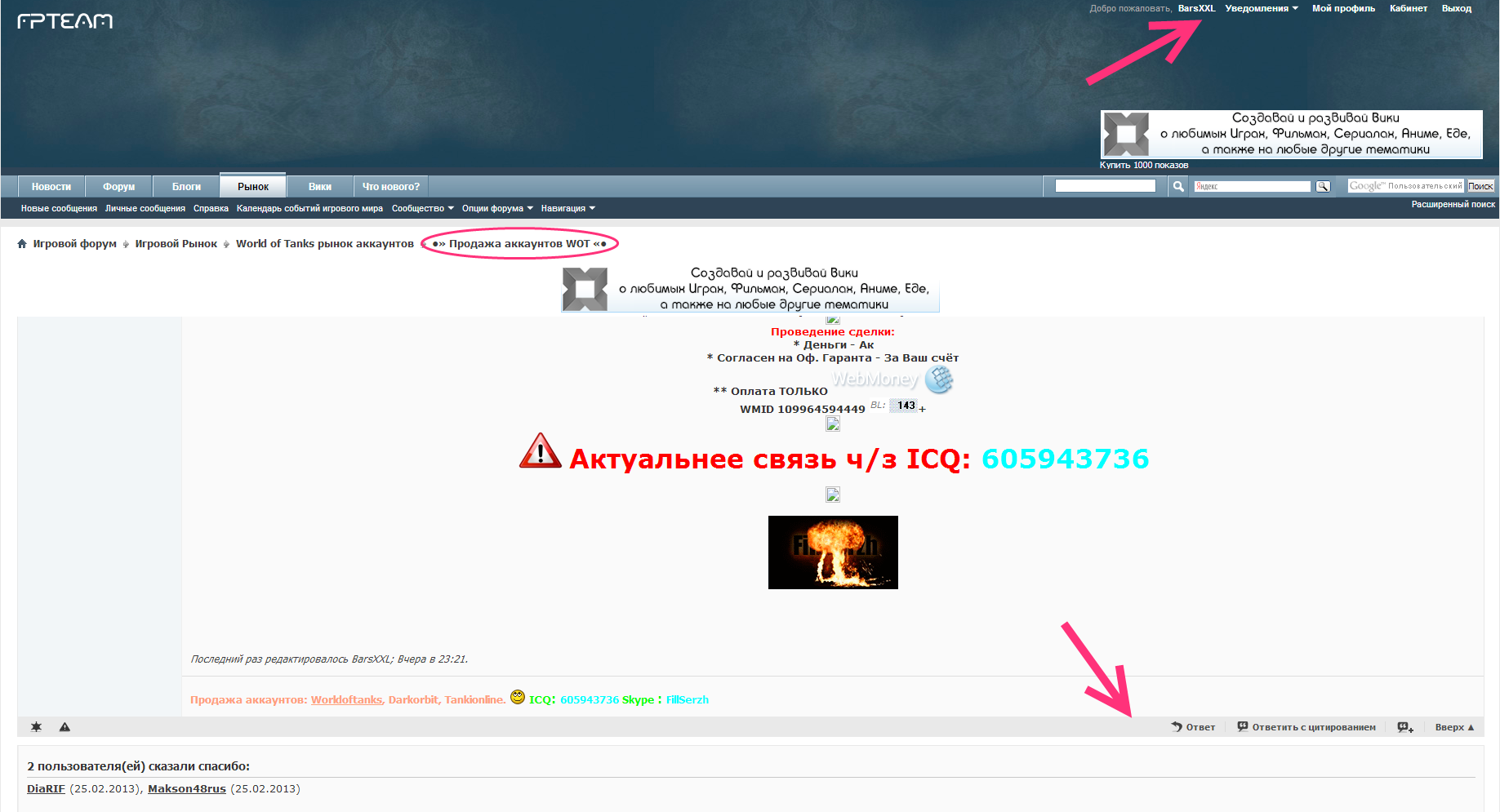Open the Makson48rus user profile link

[x=187, y=788]
